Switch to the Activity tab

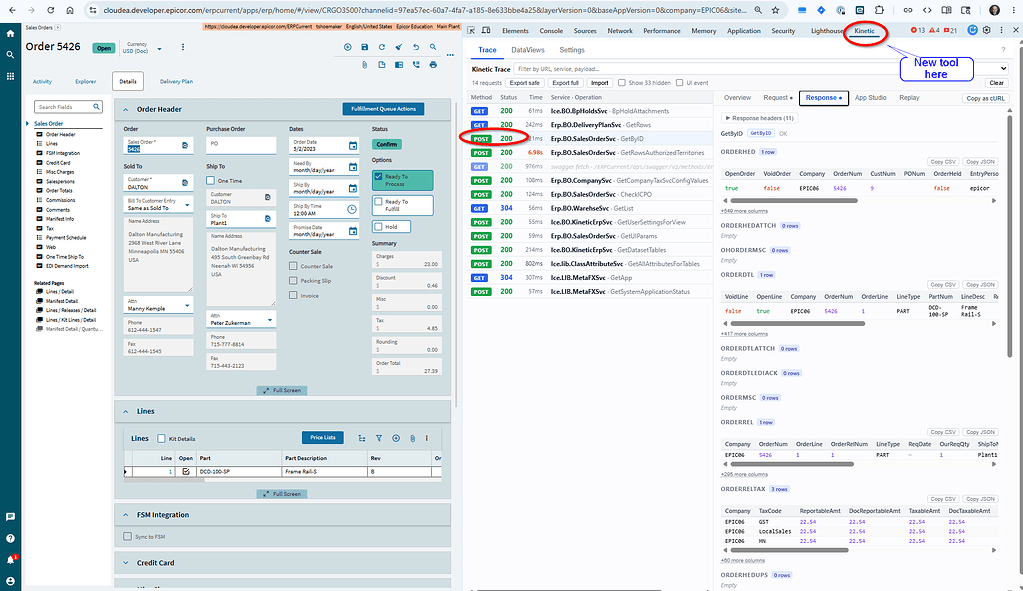42,82
